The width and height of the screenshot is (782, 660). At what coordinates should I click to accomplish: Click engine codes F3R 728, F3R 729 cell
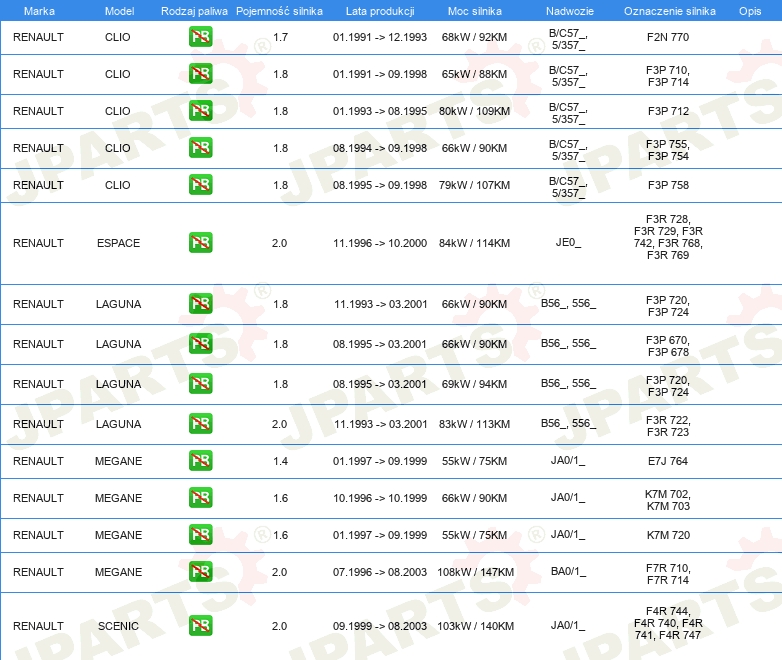click(668, 237)
